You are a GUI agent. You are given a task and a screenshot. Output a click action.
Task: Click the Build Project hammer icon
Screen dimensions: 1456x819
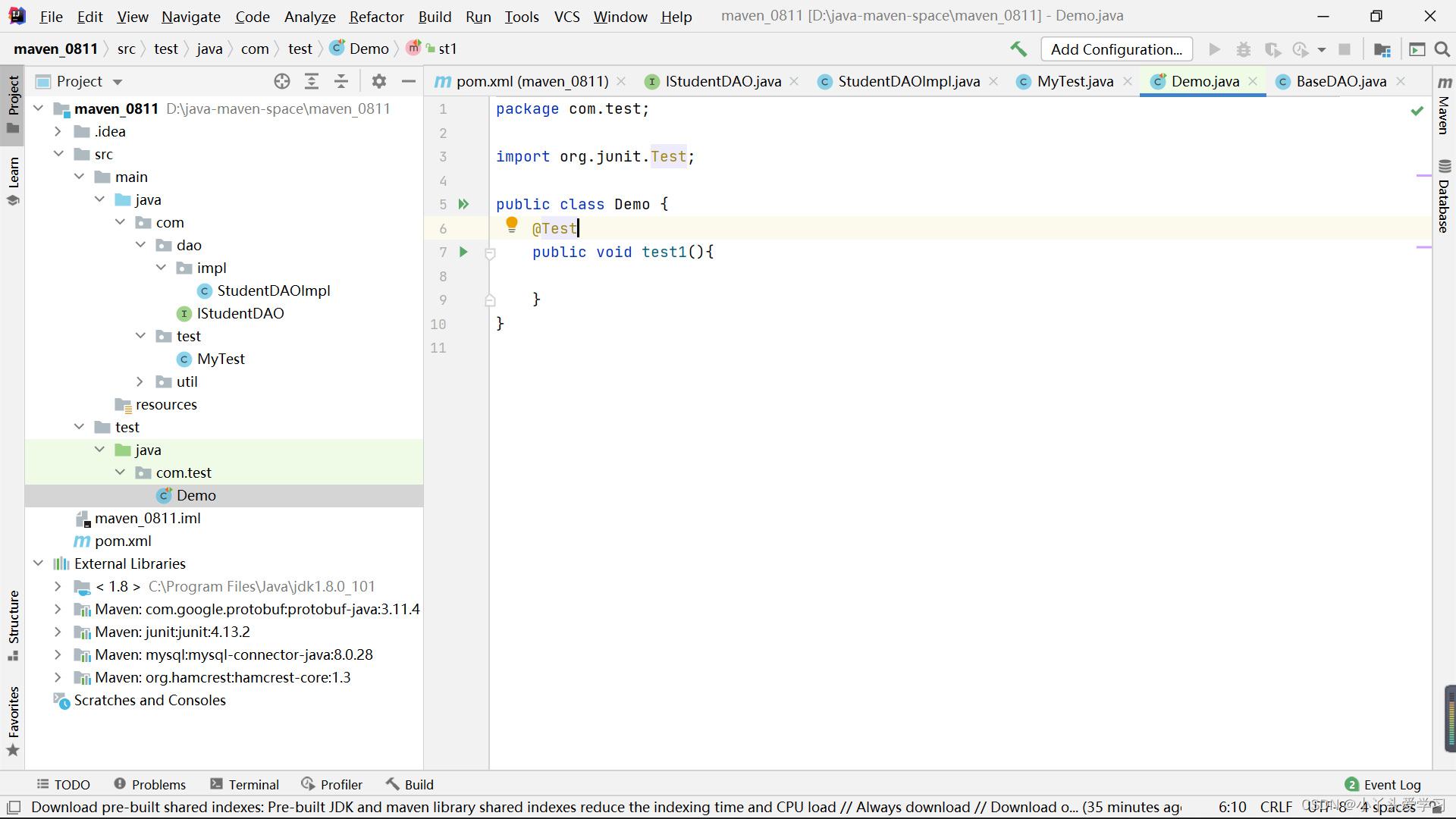coord(1018,49)
